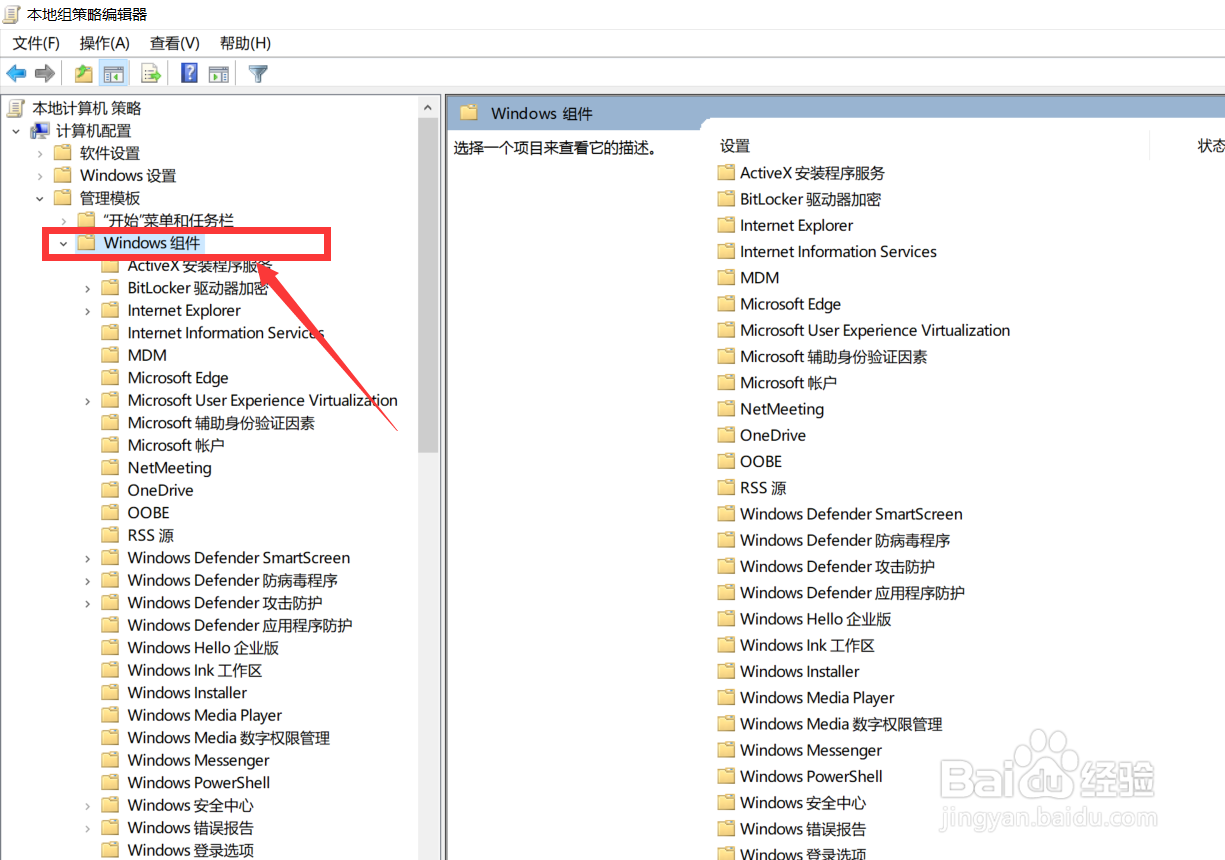Click the tree pane's vertical scrollbar thumb
The image size is (1225, 860).
click(x=429, y=285)
